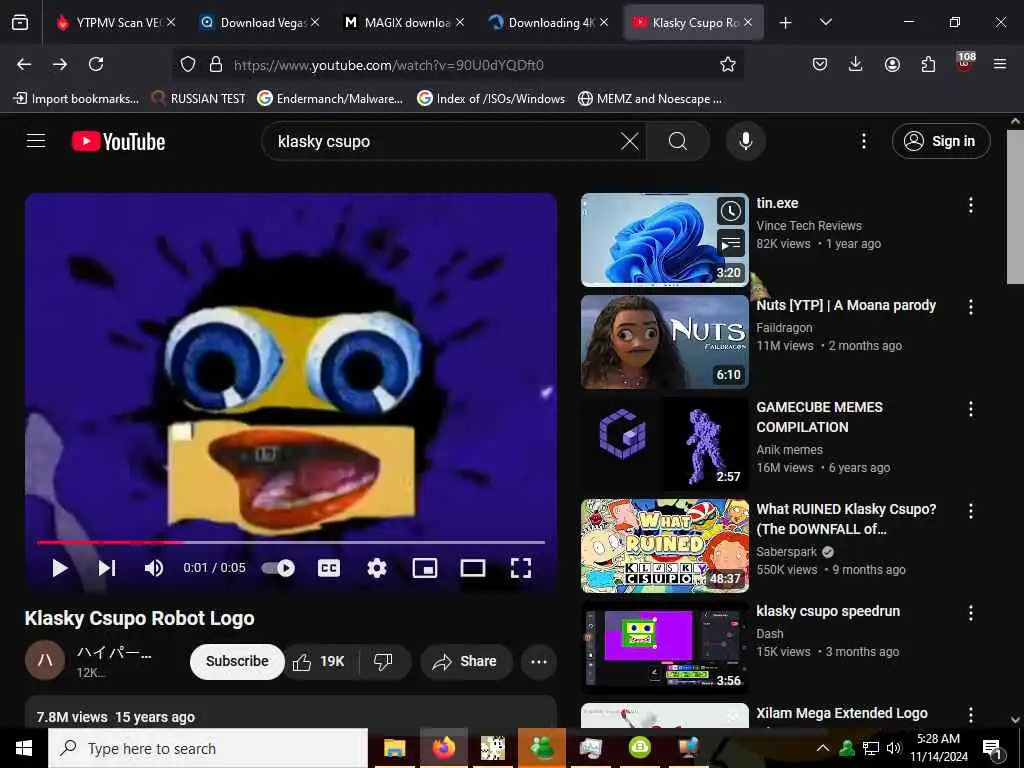Start voice search with microphone
Viewport: 1024px width, 768px height.
click(746, 141)
